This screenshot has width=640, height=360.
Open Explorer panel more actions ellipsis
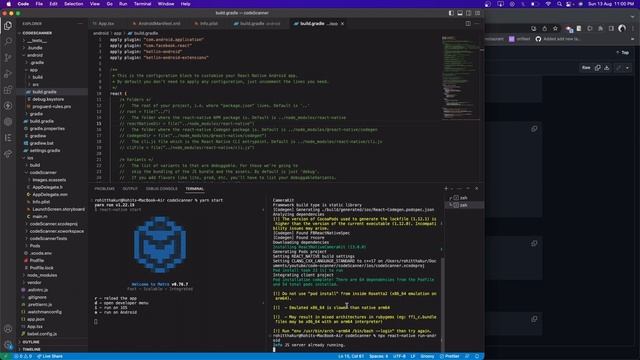click(x=80, y=24)
